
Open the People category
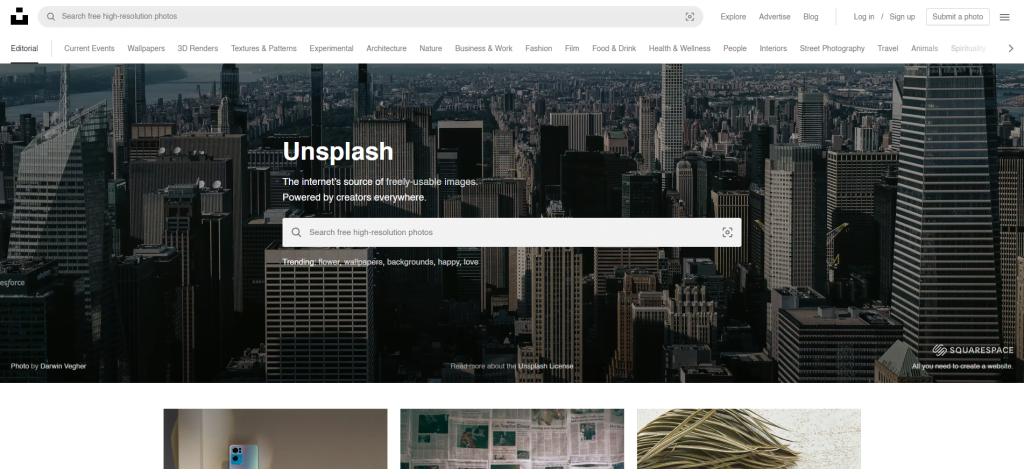(735, 48)
